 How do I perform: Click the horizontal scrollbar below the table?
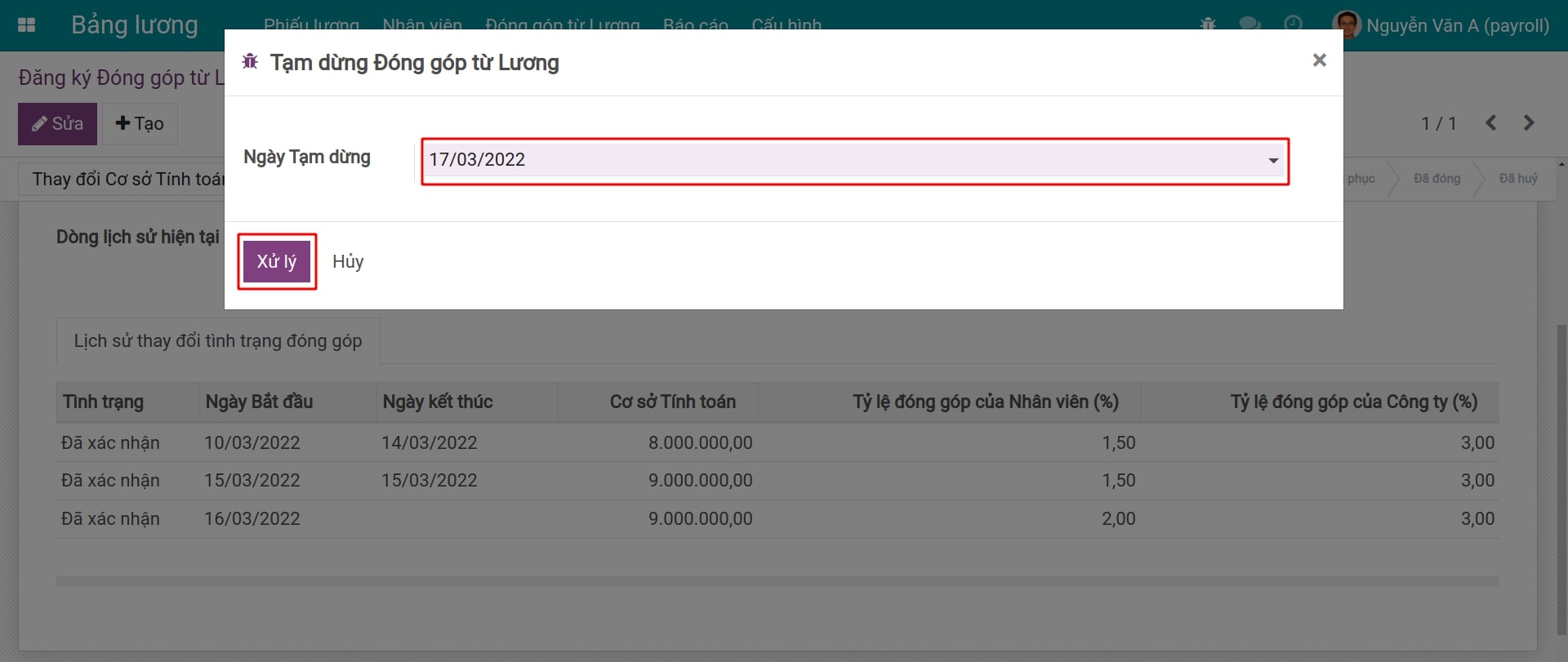tap(777, 582)
